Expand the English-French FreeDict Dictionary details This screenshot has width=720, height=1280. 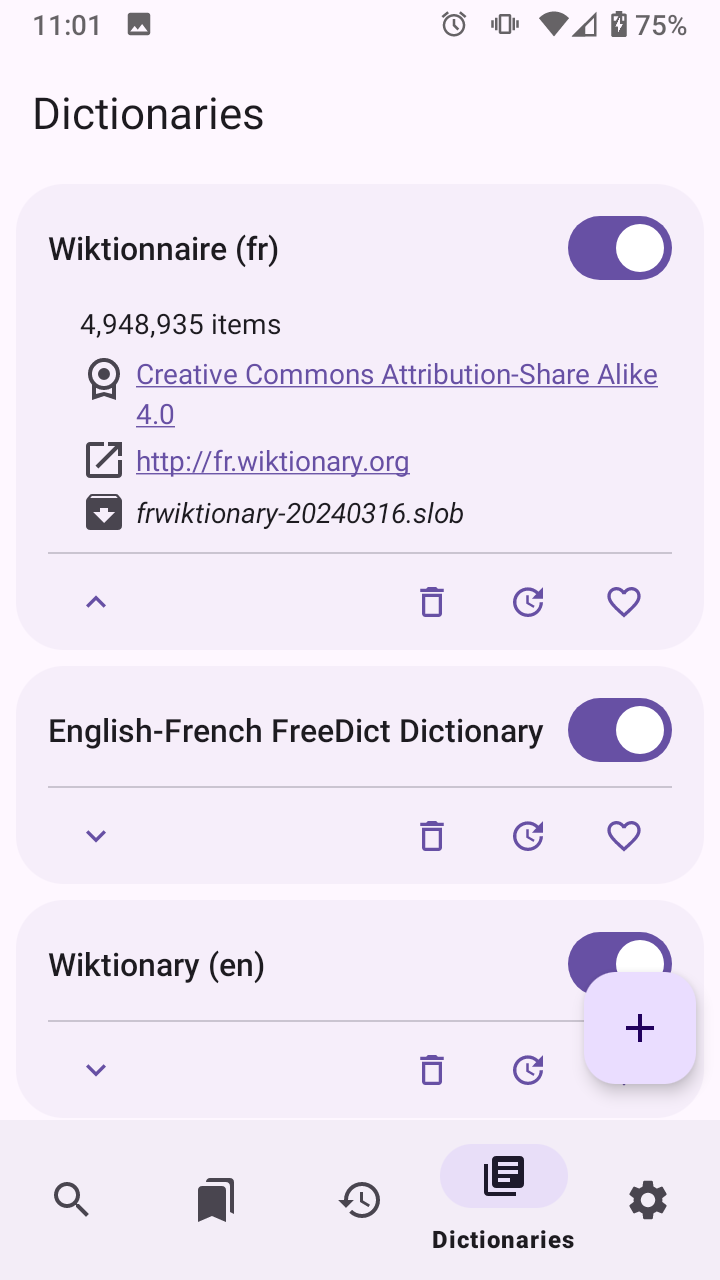(96, 836)
